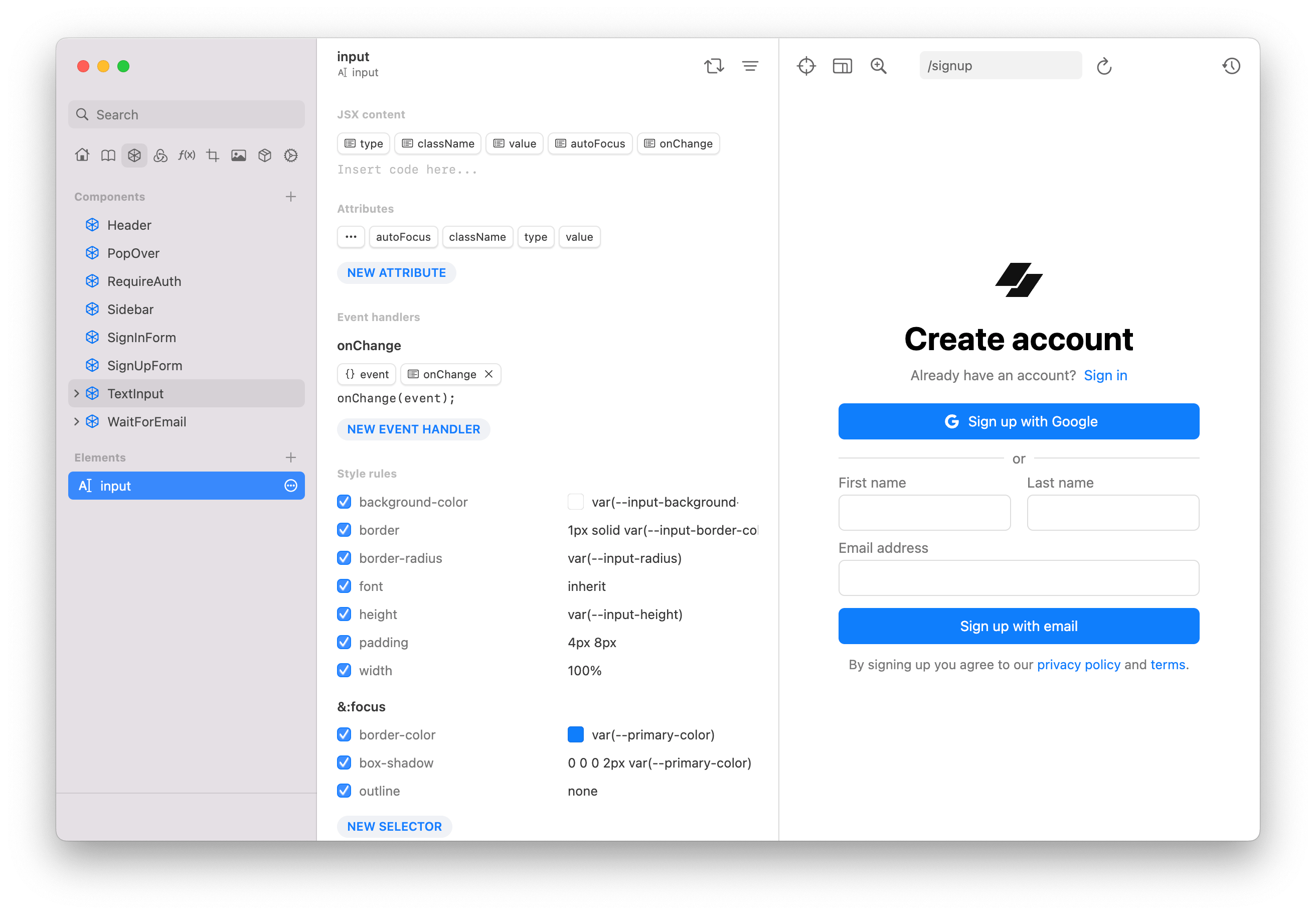Viewport: 1316px width, 915px height.
Task: Expand the TextInput component
Action: coord(77,393)
